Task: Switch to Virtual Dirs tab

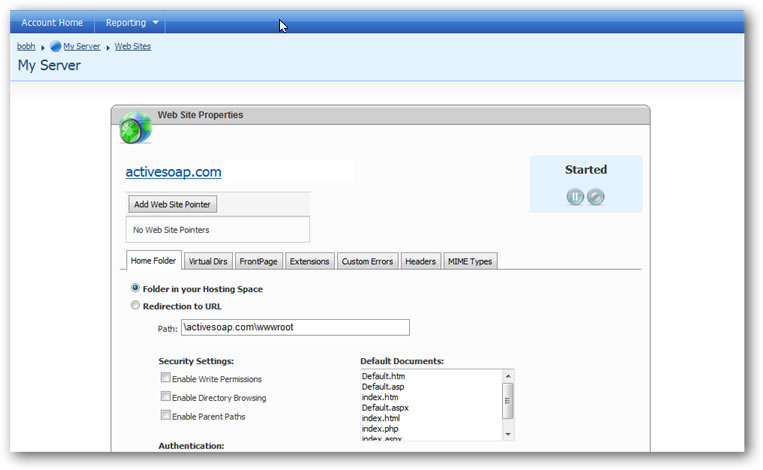Action: point(208,261)
